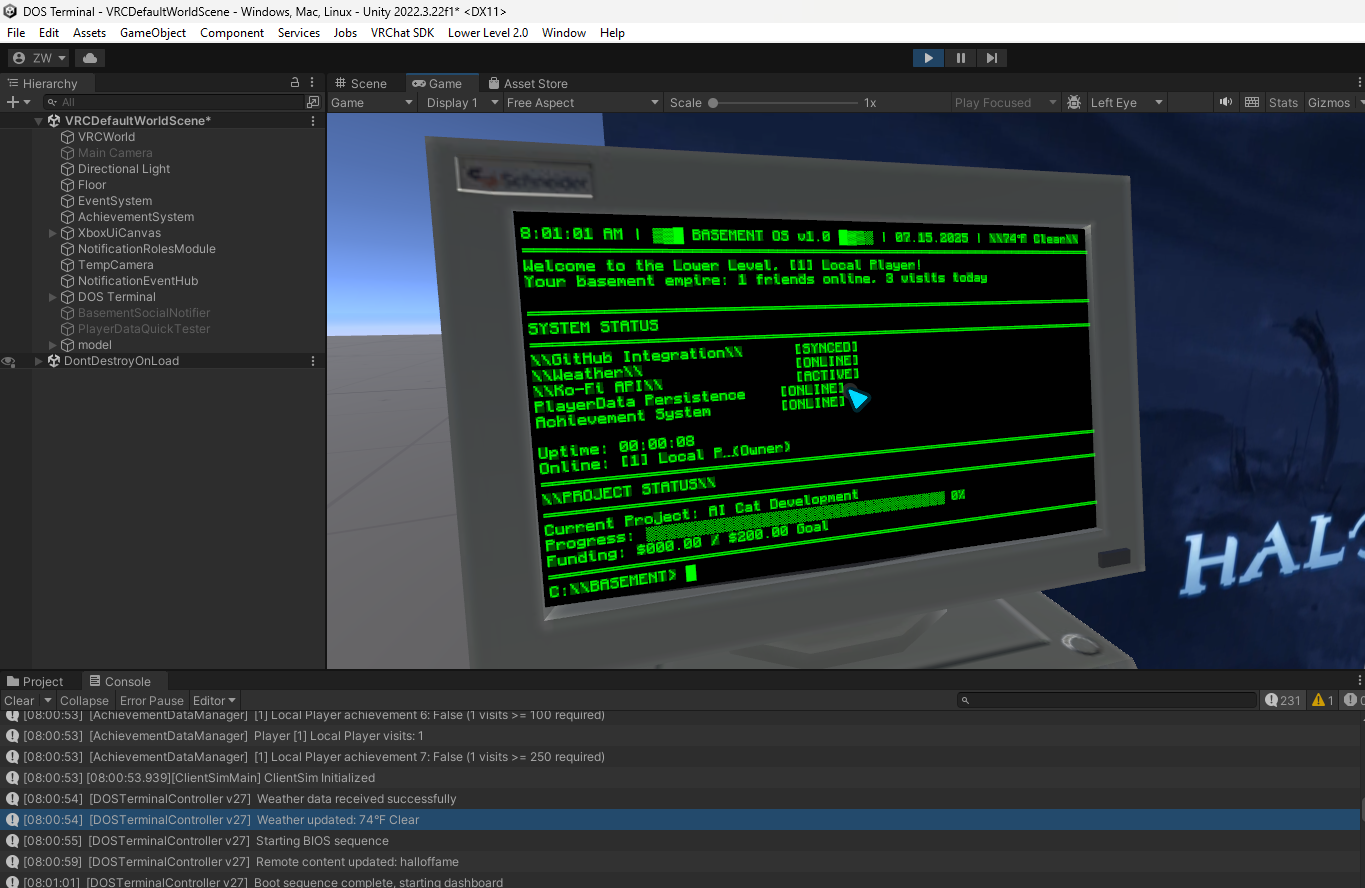Click the plus icon to create an object

pyautogui.click(x=12, y=102)
